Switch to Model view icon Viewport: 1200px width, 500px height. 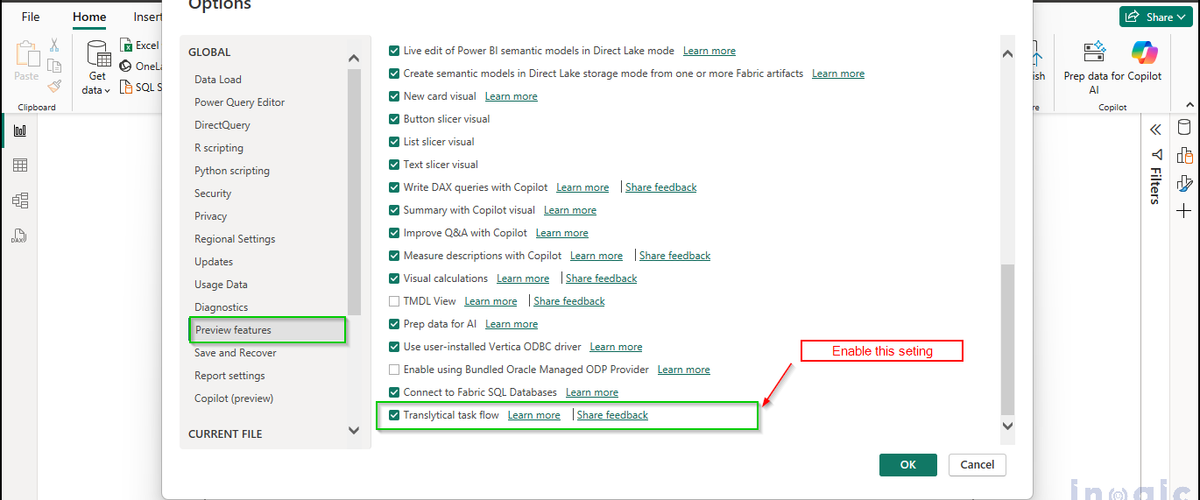click(x=20, y=200)
